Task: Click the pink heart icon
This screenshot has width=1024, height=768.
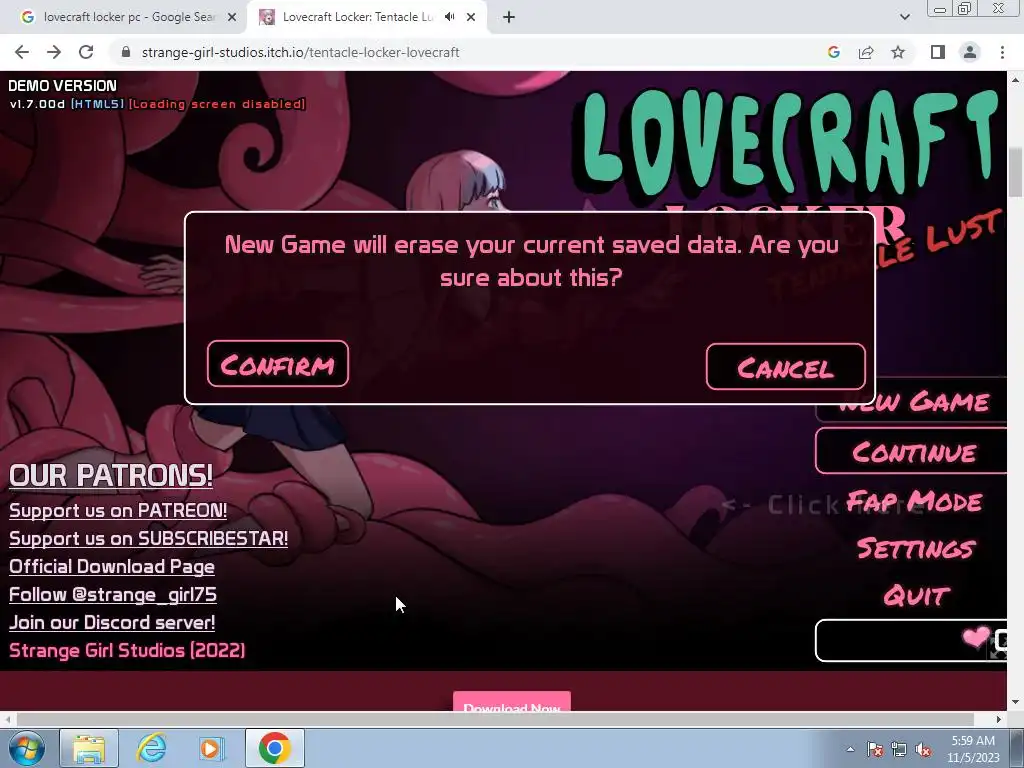Action: (976, 635)
